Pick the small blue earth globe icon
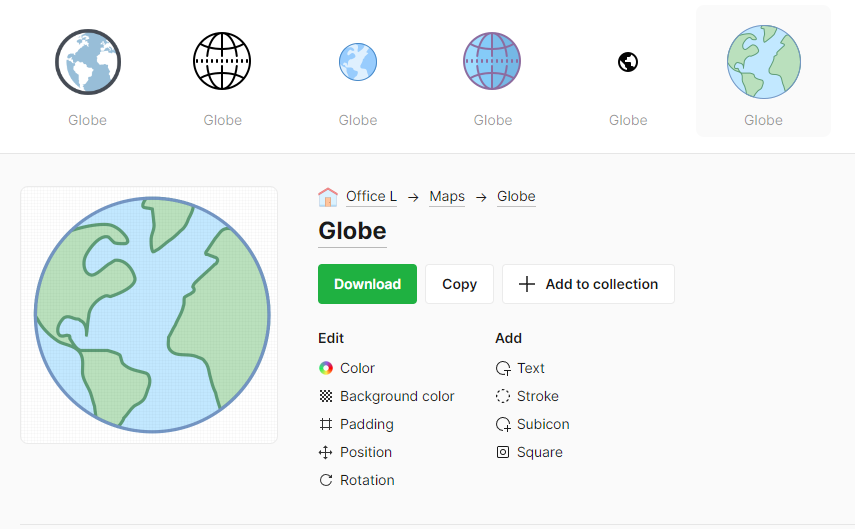This screenshot has width=855, height=529. [x=357, y=62]
